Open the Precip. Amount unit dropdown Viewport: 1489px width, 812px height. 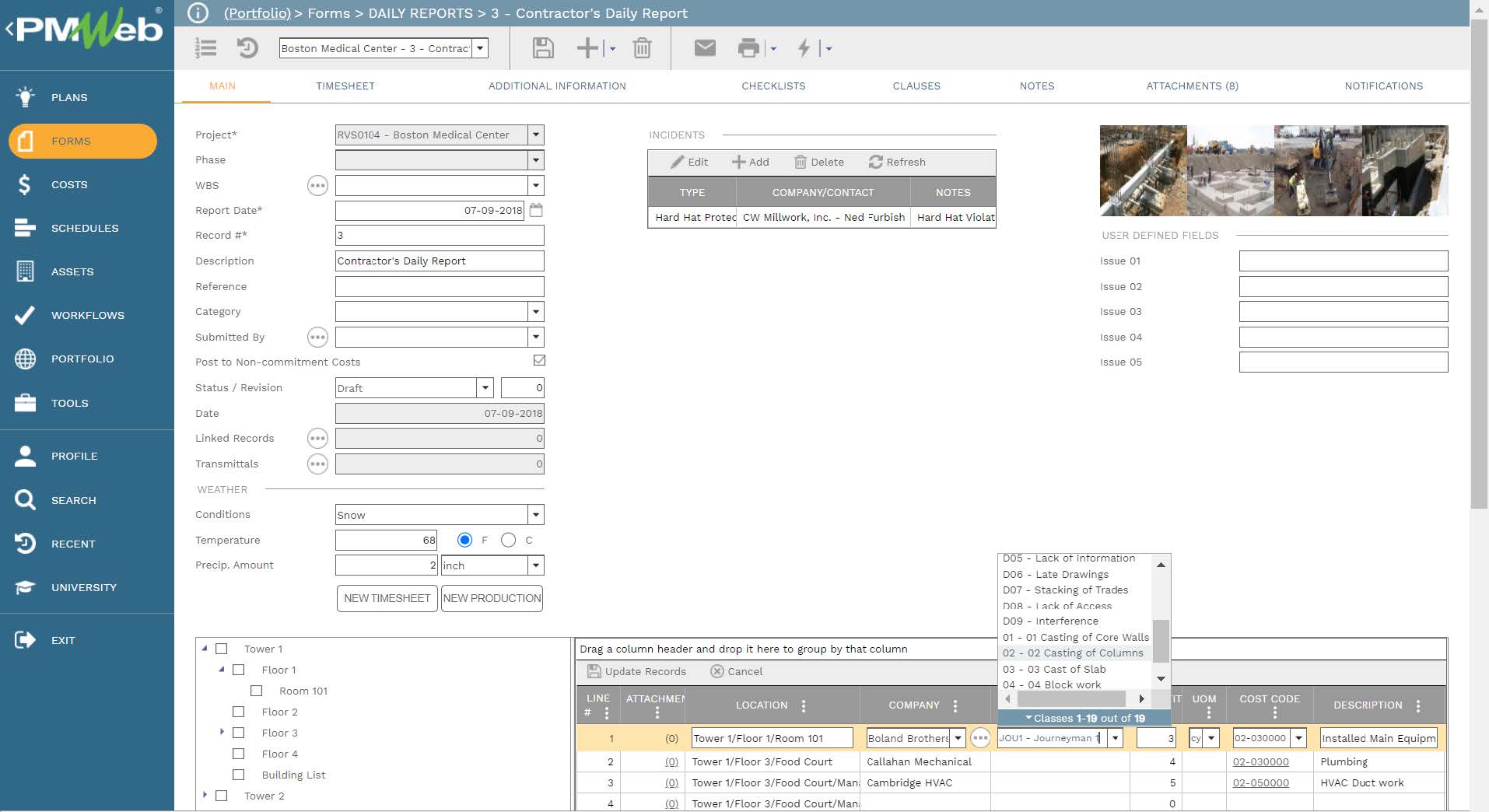[535, 565]
